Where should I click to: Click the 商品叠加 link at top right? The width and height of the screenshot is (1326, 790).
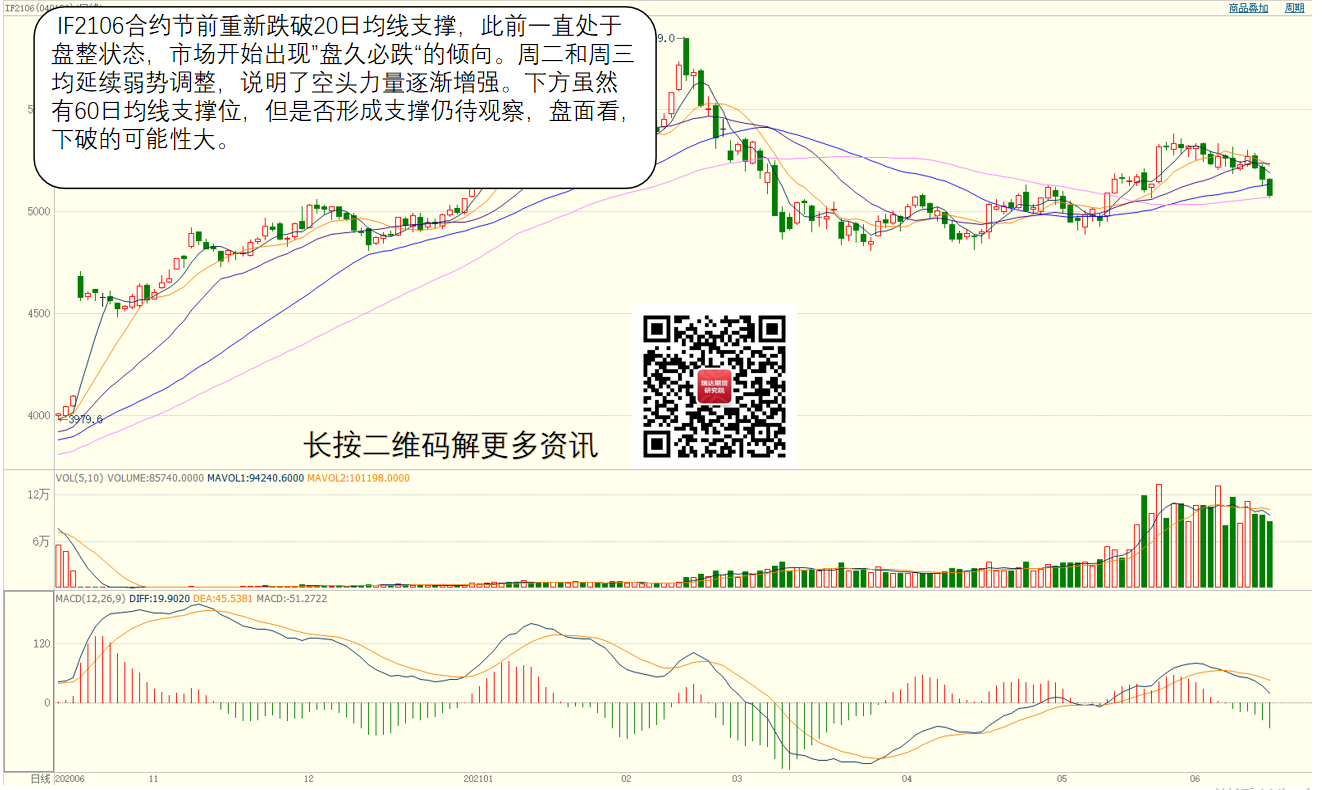1248,8
